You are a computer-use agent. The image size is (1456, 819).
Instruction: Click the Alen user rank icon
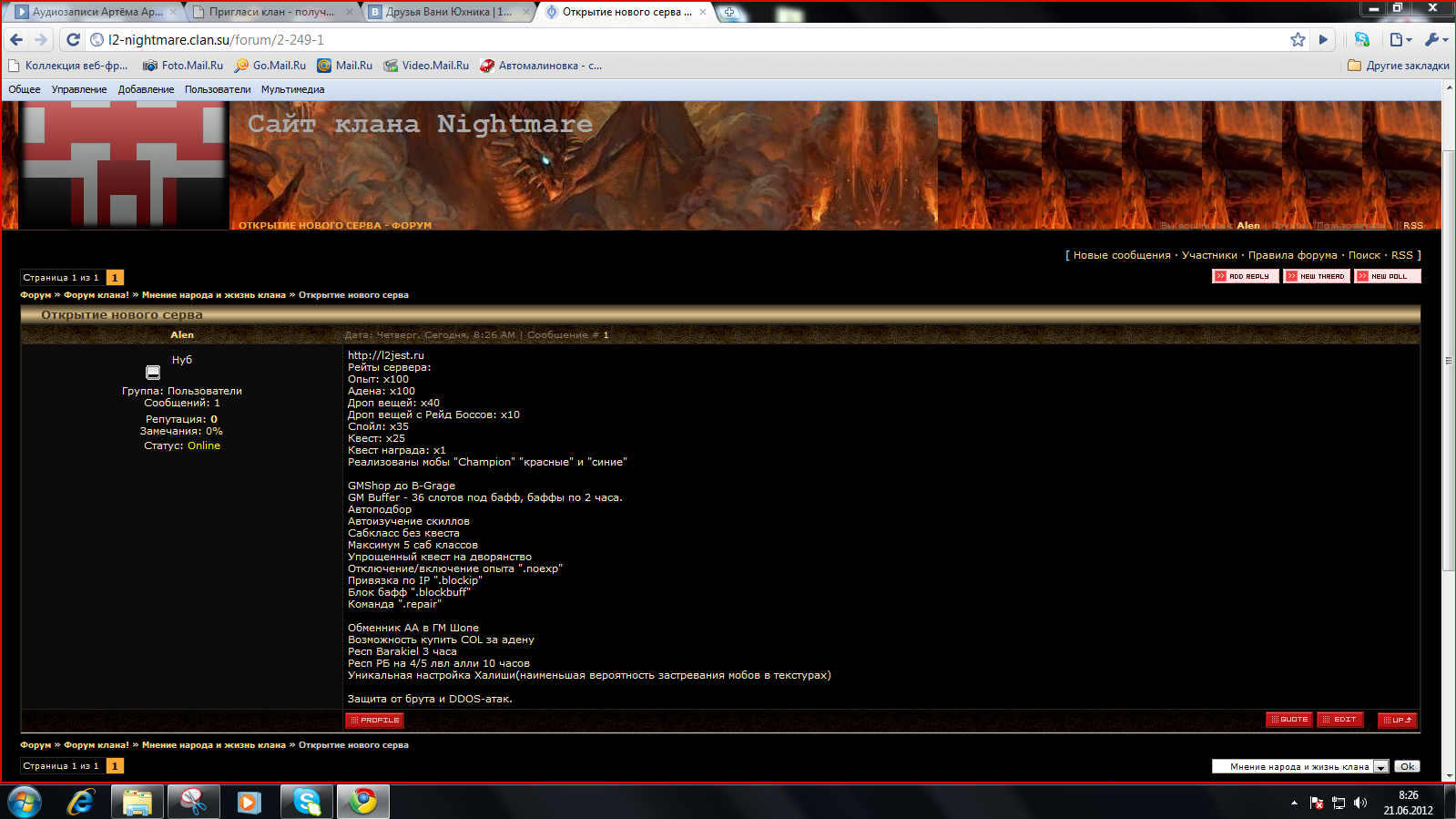coord(153,373)
